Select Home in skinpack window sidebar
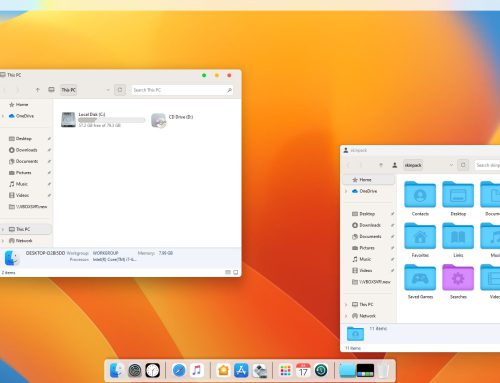The width and height of the screenshot is (500, 383). (368, 180)
